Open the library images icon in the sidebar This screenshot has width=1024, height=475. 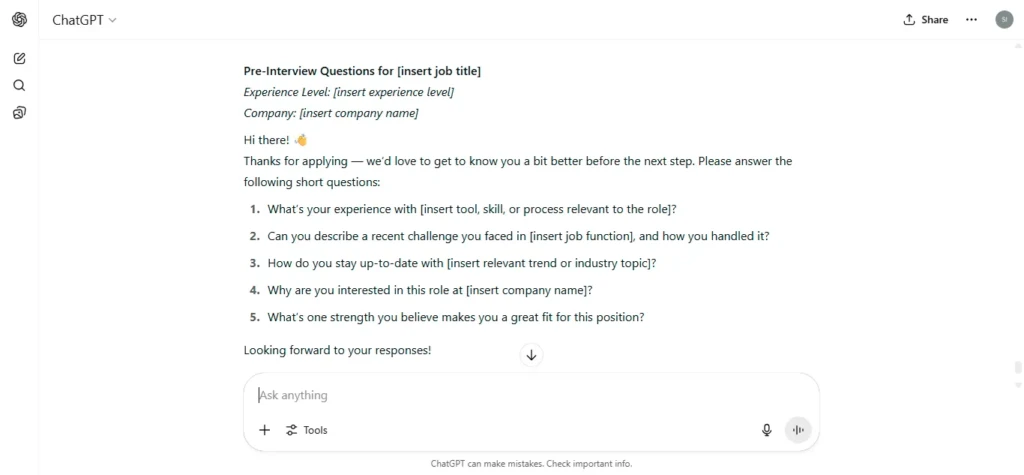20,113
